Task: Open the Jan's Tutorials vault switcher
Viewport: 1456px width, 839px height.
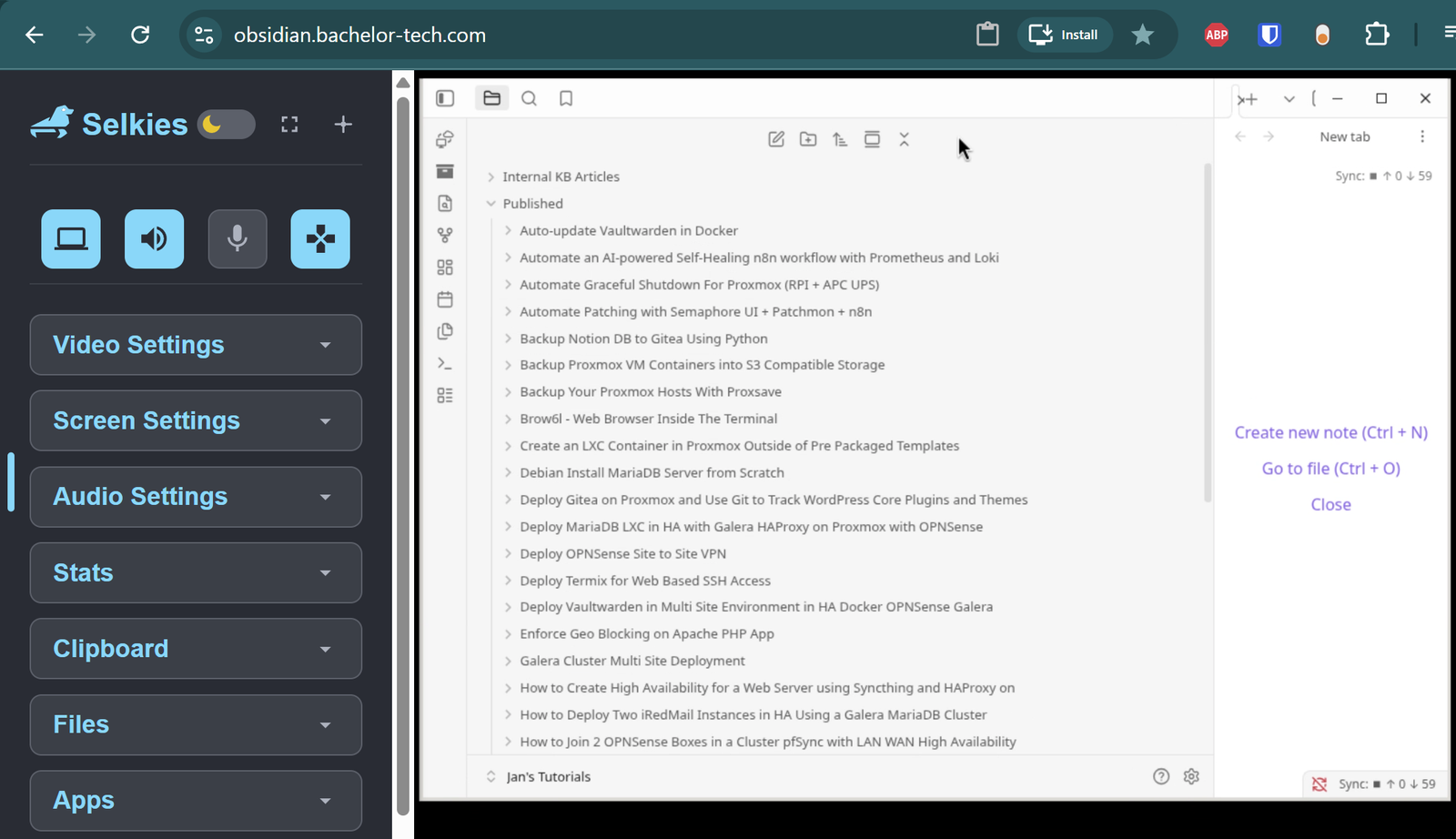Action: pyautogui.click(x=538, y=776)
